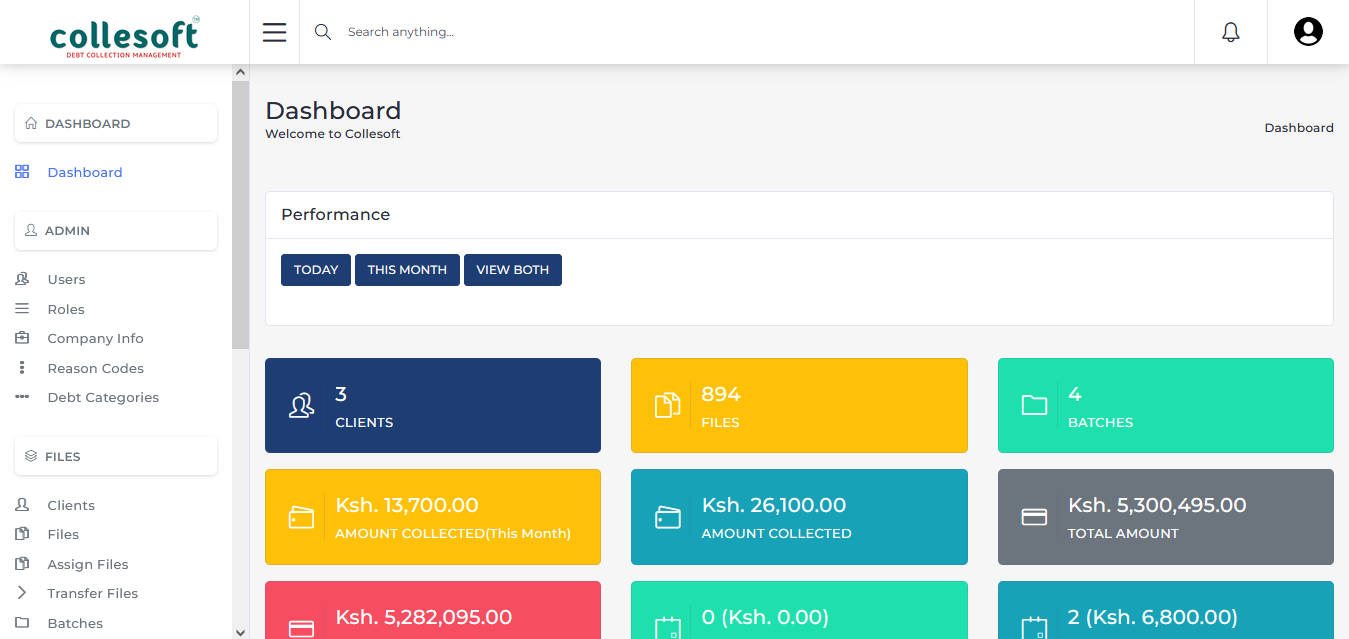The height and width of the screenshot is (639, 1349).
Task: Click the Clients card people icon
Action: pyautogui.click(x=301, y=405)
